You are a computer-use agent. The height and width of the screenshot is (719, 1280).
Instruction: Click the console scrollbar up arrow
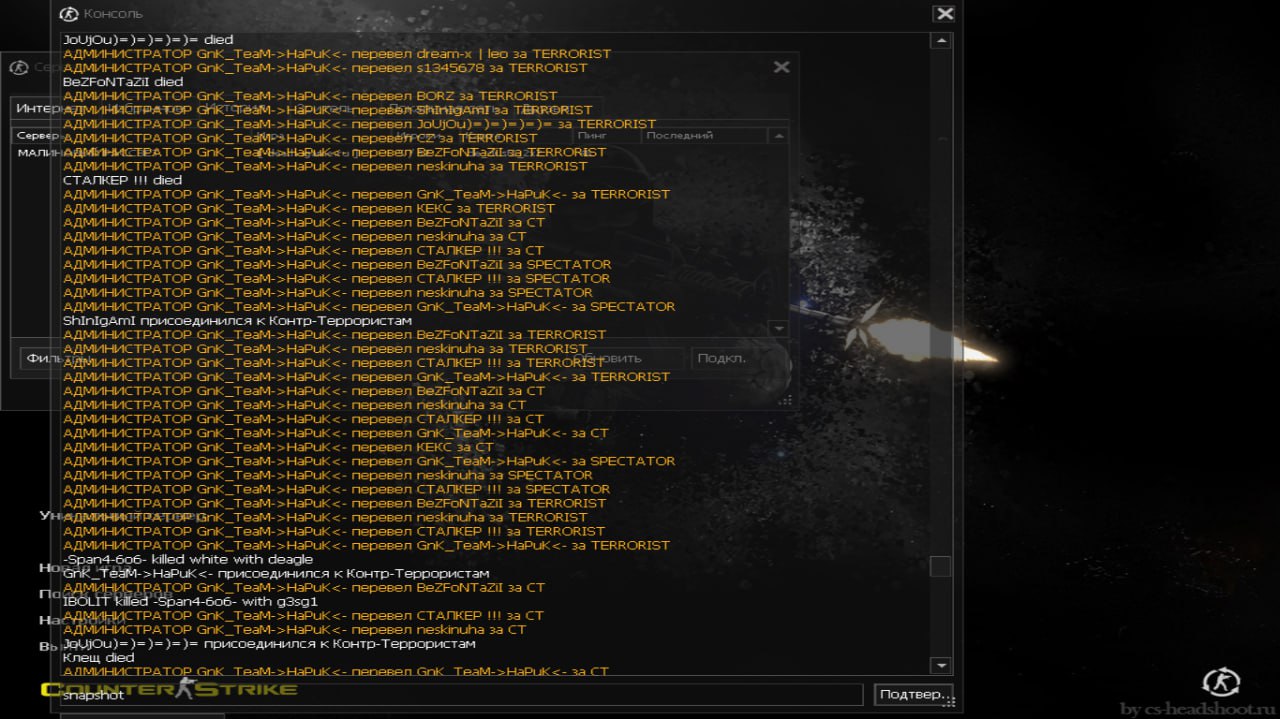pos(940,41)
